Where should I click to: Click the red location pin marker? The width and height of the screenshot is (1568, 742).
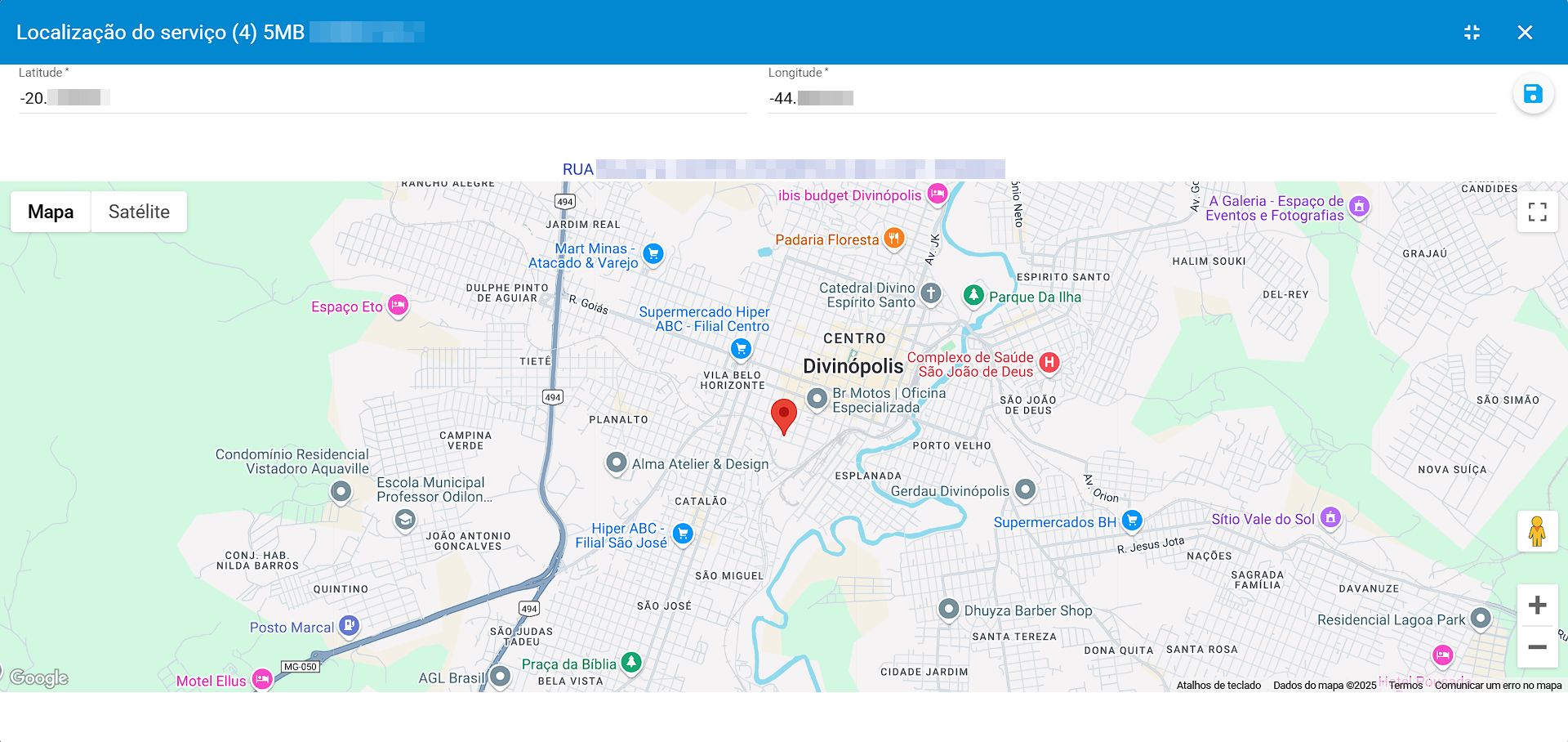784,417
